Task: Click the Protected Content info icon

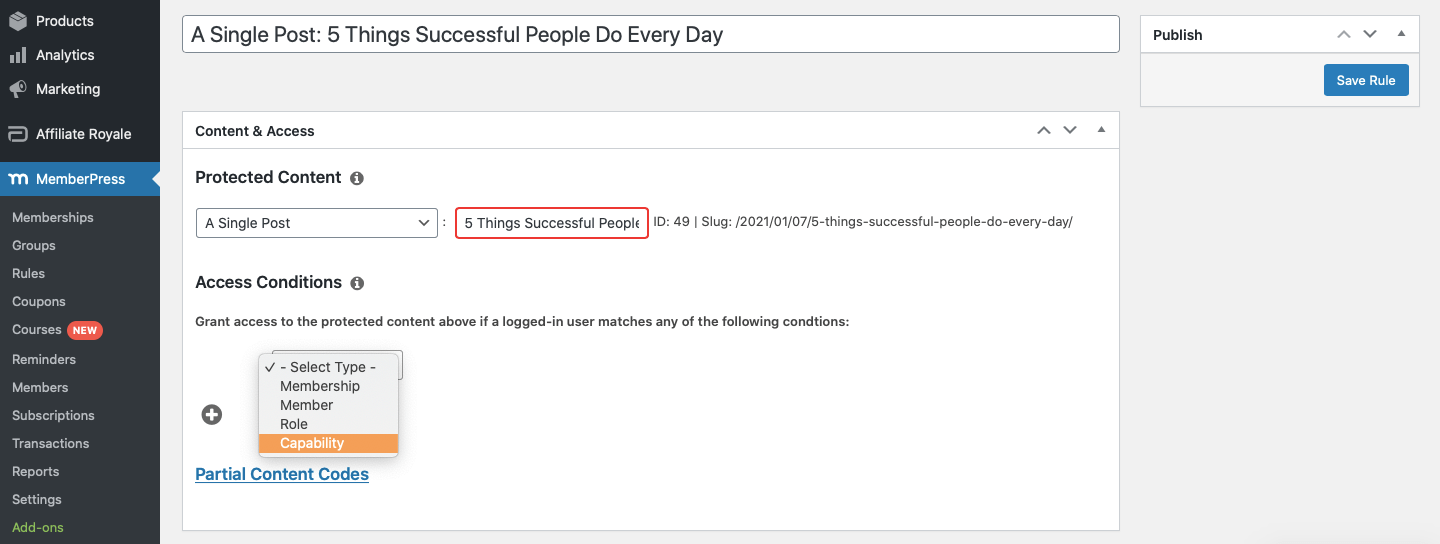Action: (357, 178)
